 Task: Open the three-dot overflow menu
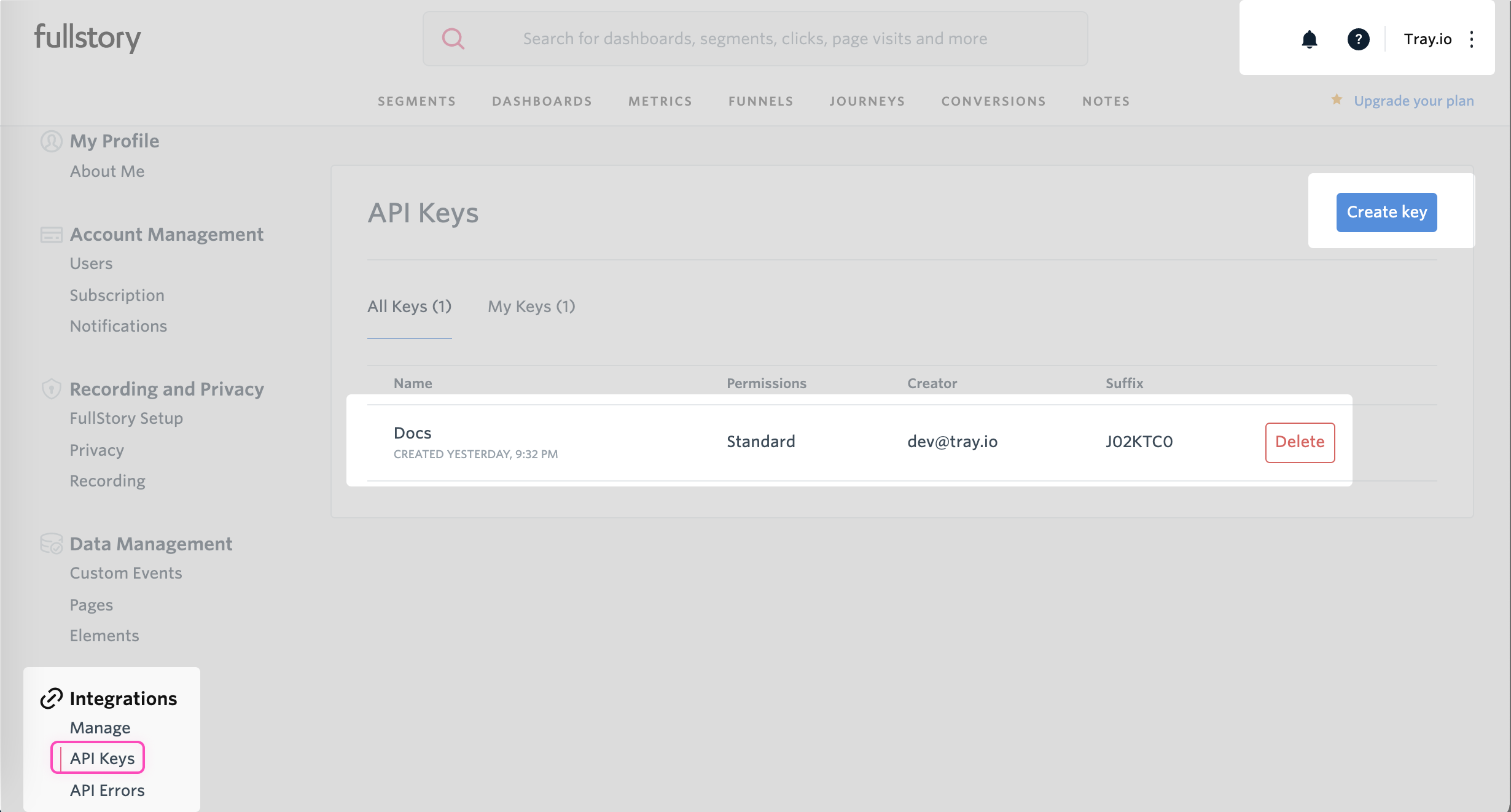click(1472, 39)
